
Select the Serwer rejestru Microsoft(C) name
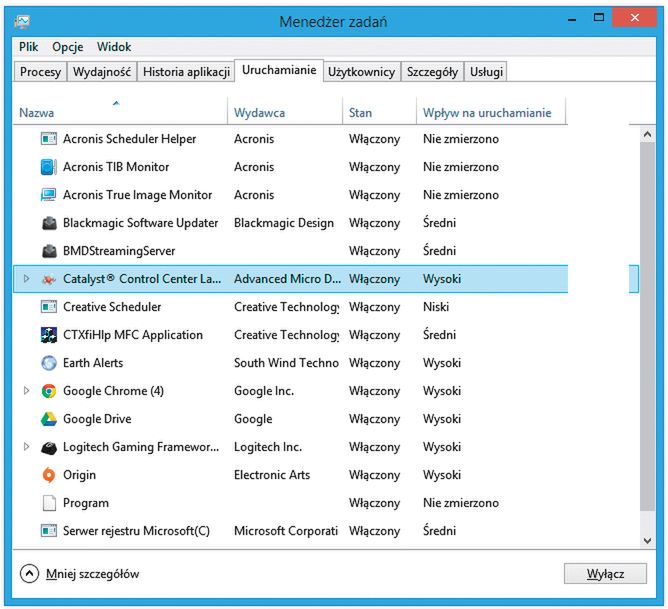(136, 531)
